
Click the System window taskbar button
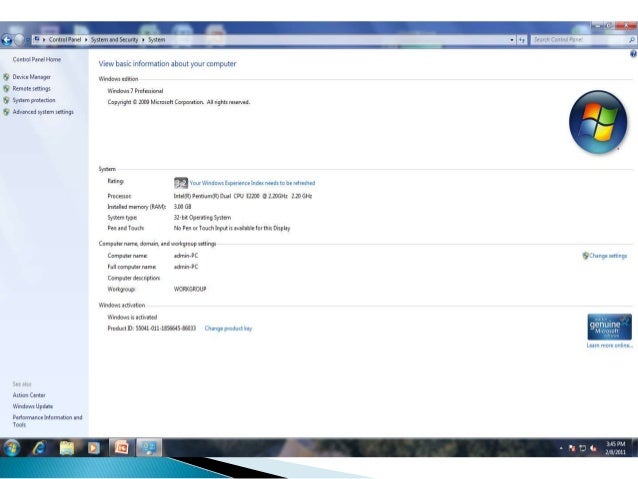tap(149, 448)
